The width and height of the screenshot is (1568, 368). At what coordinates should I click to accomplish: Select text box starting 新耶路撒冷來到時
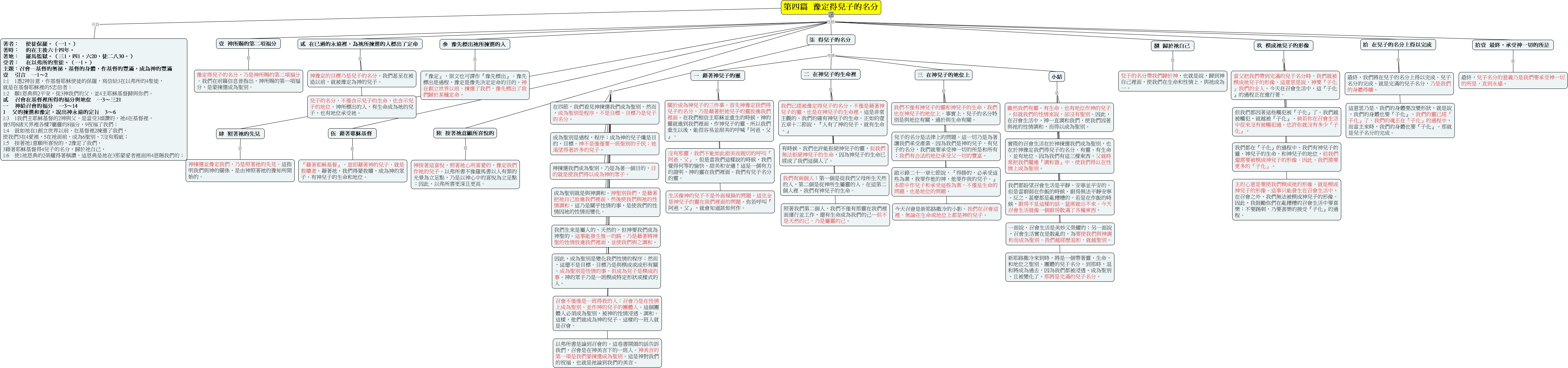point(1060,267)
